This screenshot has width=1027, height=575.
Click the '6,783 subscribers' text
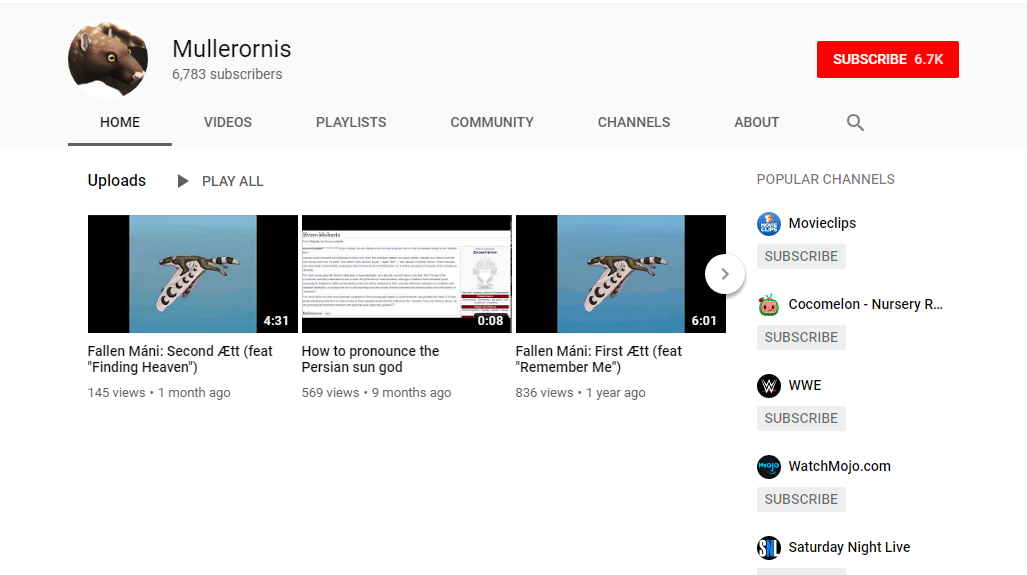[x=227, y=74]
